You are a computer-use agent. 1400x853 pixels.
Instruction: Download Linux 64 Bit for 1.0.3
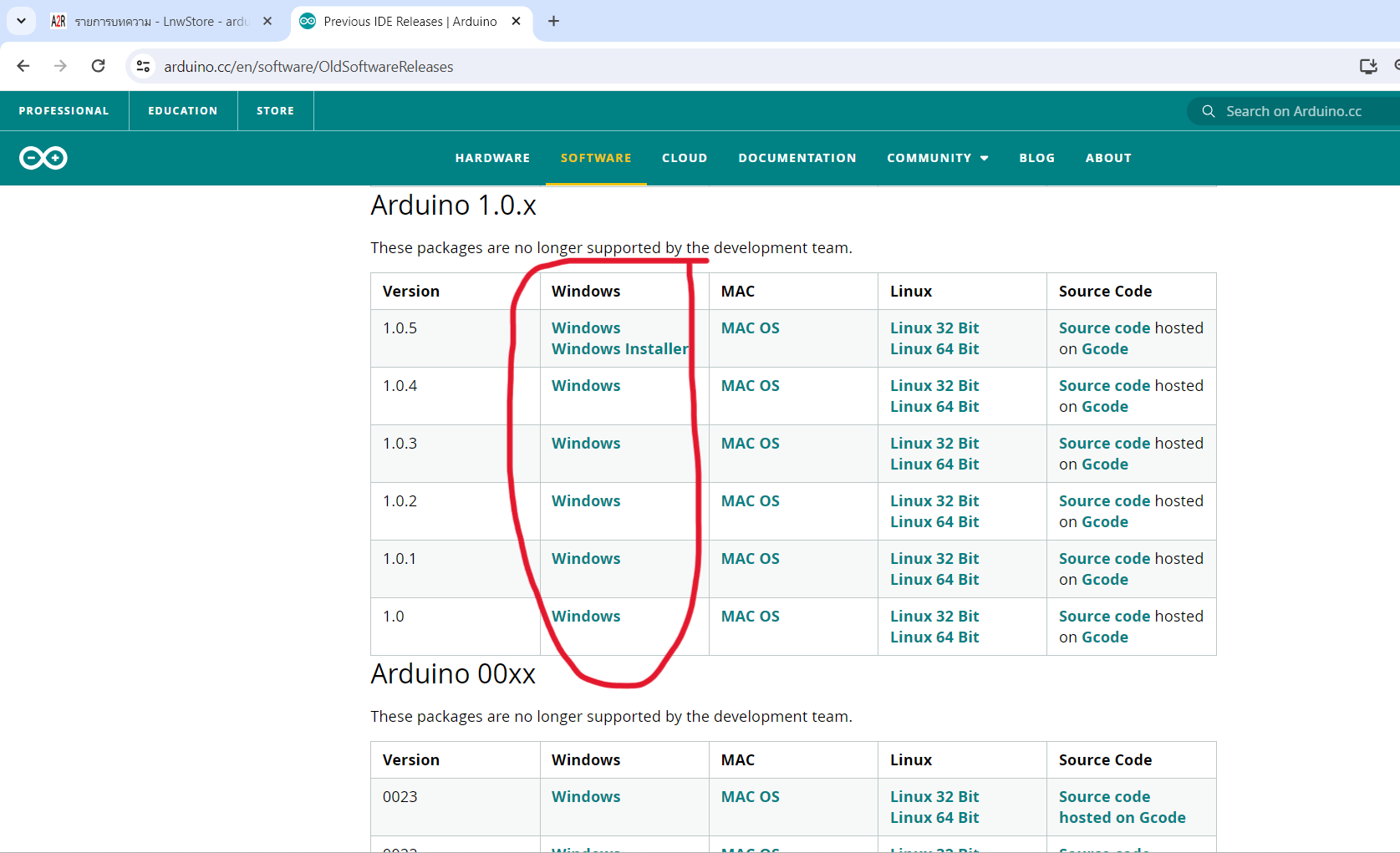click(934, 465)
